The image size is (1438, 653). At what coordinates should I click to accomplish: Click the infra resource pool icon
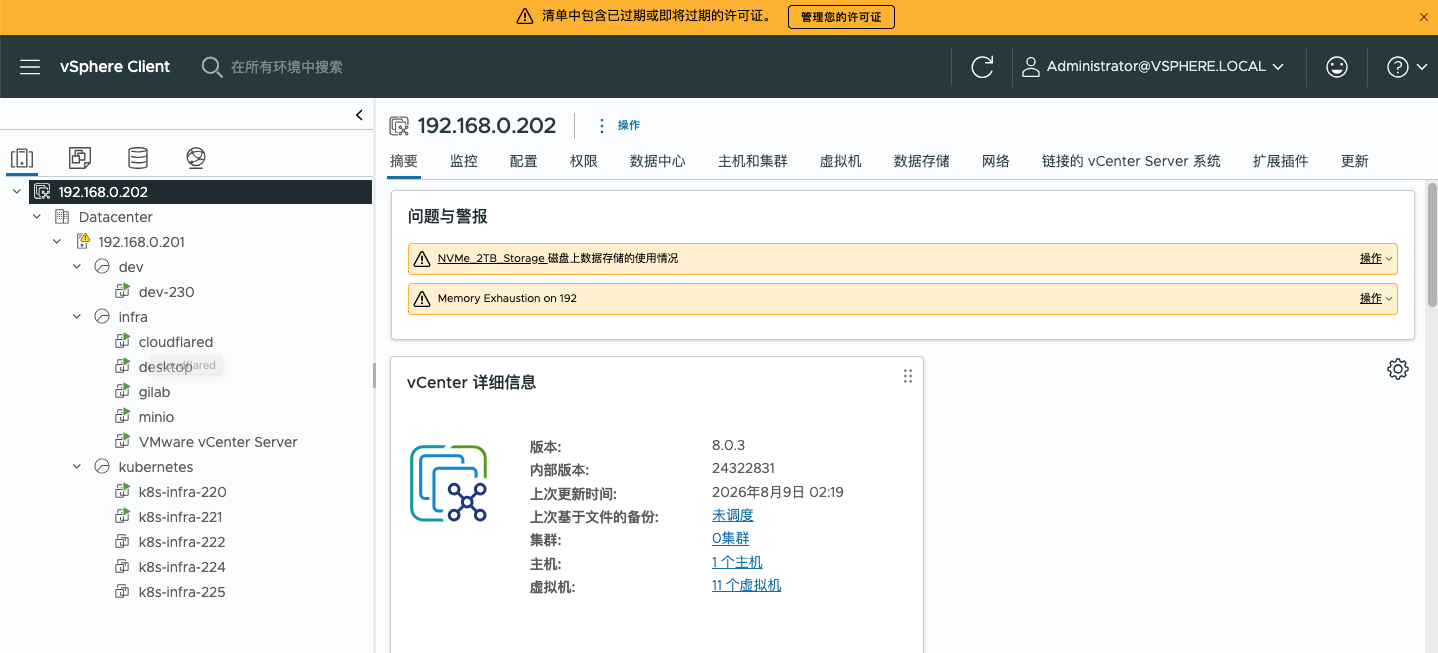(101, 317)
